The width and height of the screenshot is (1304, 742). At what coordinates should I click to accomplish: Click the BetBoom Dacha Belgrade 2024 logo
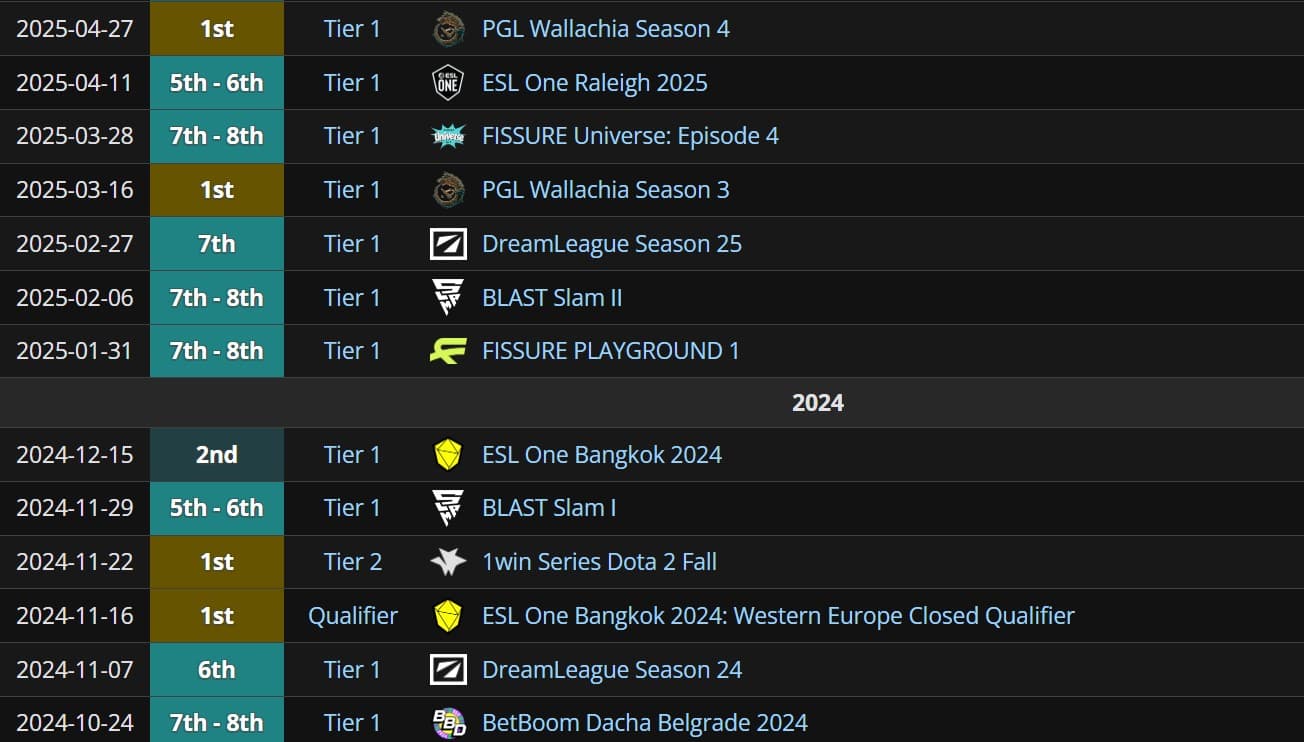click(x=448, y=722)
